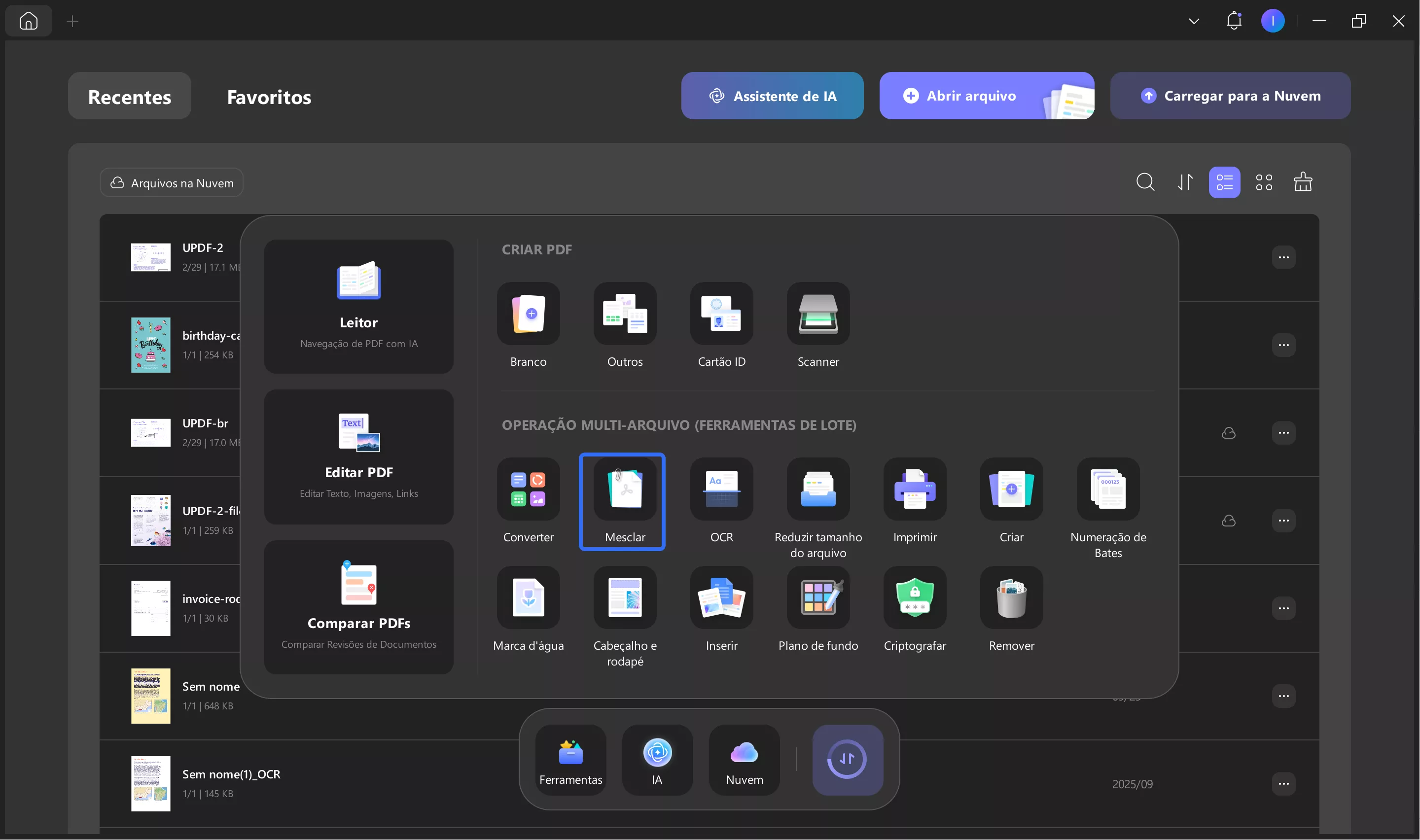
Task: Create a Cartão ID PDF
Action: coord(721,314)
